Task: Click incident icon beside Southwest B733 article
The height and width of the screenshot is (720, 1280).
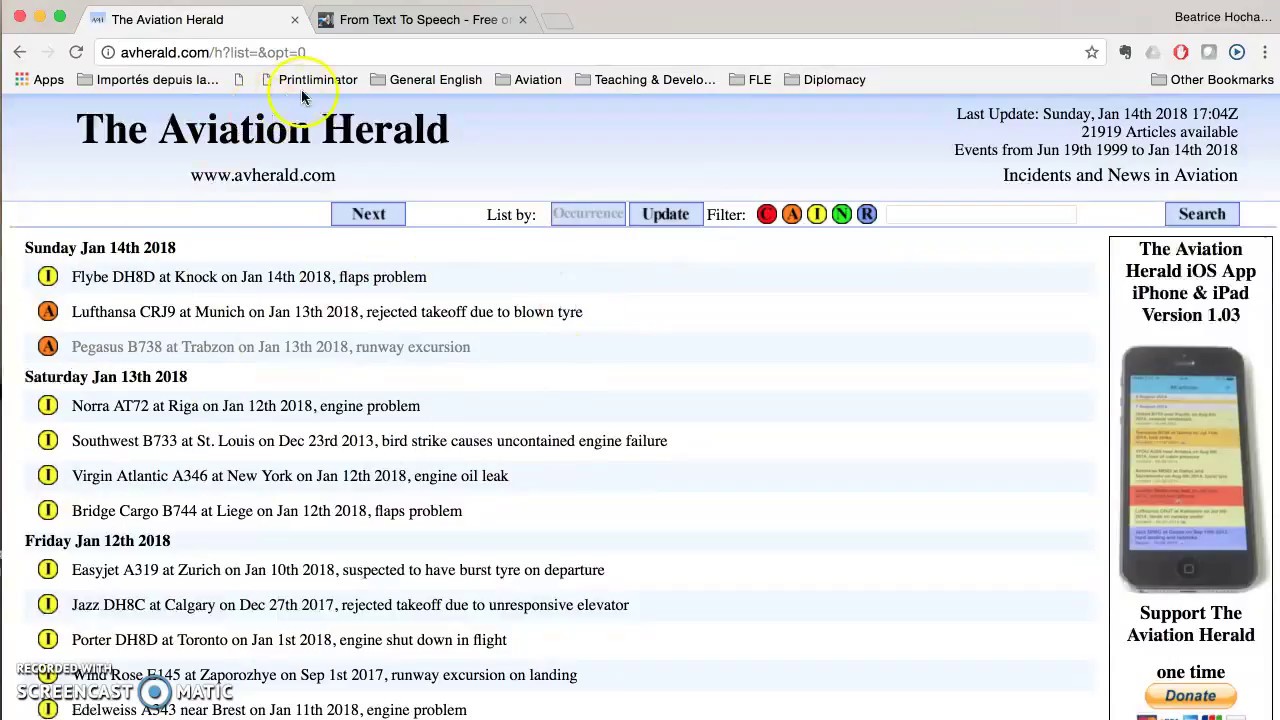Action: click(x=48, y=440)
